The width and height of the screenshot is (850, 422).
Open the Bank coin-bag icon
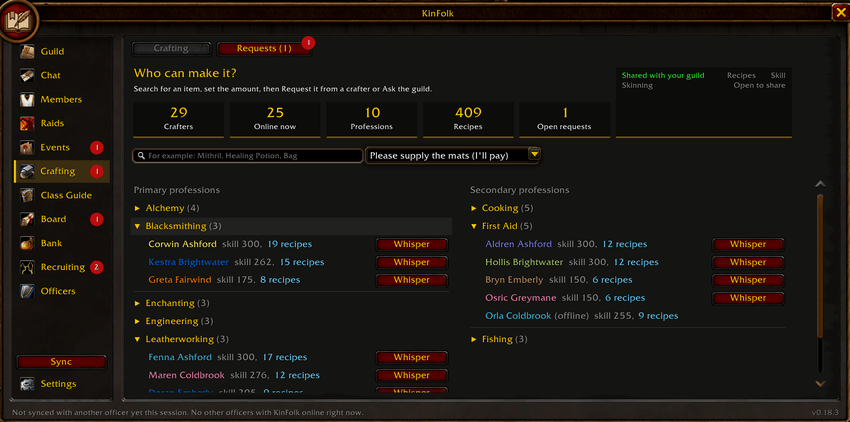[28, 243]
